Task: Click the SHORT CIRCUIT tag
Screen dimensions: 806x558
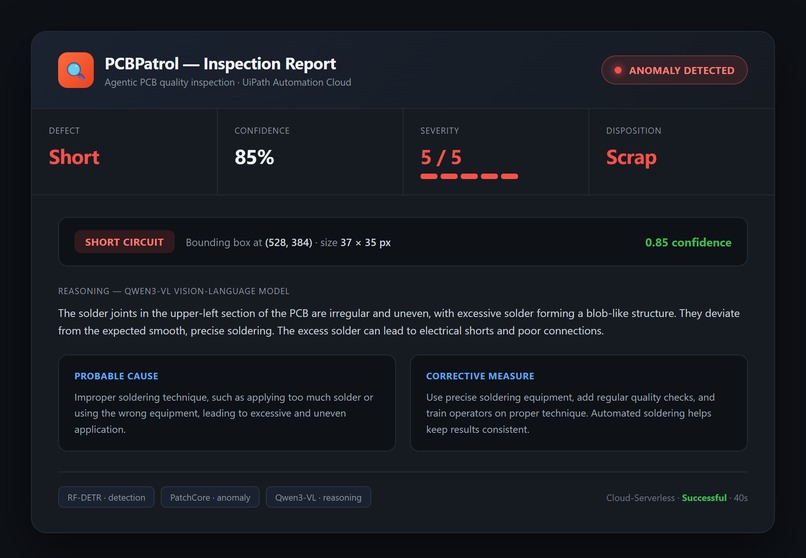Action: pos(124,242)
